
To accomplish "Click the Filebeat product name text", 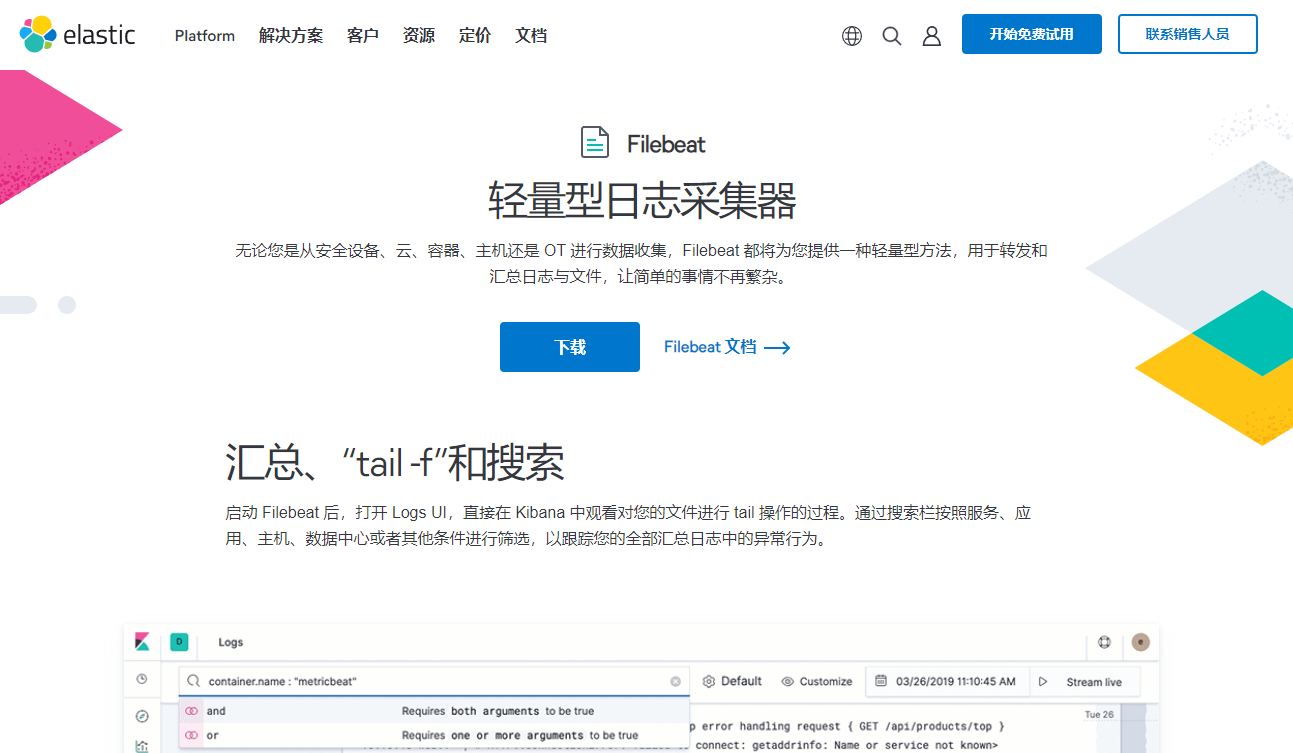I will coord(666,144).
